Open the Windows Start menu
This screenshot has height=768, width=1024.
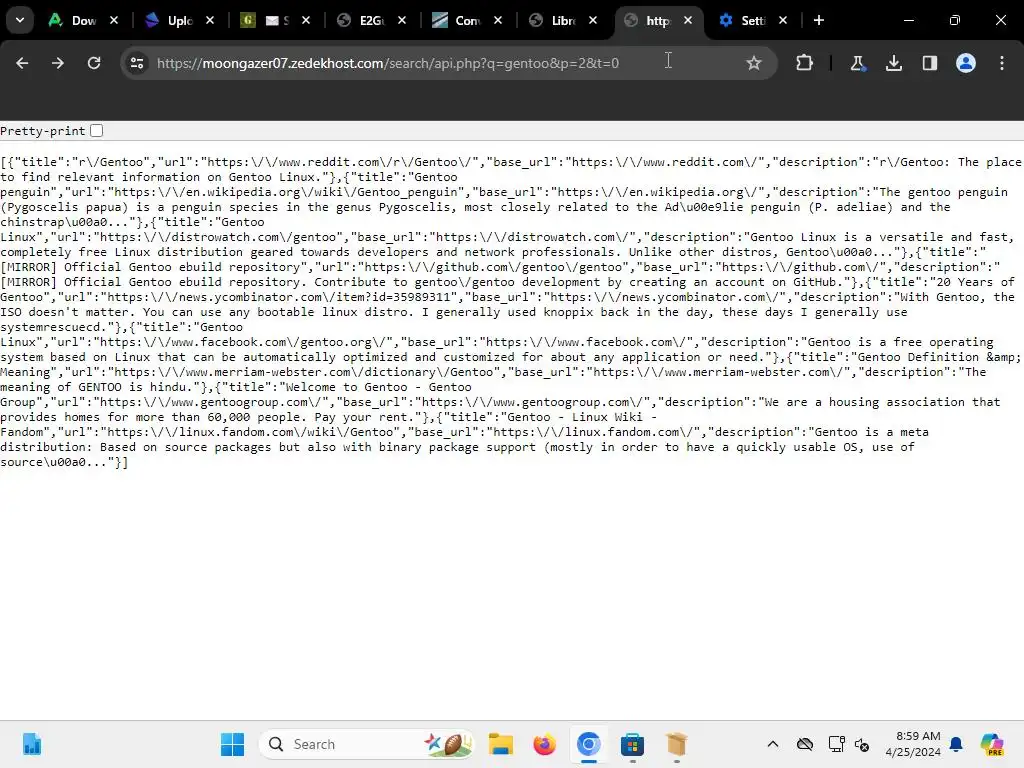pyautogui.click(x=232, y=744)
